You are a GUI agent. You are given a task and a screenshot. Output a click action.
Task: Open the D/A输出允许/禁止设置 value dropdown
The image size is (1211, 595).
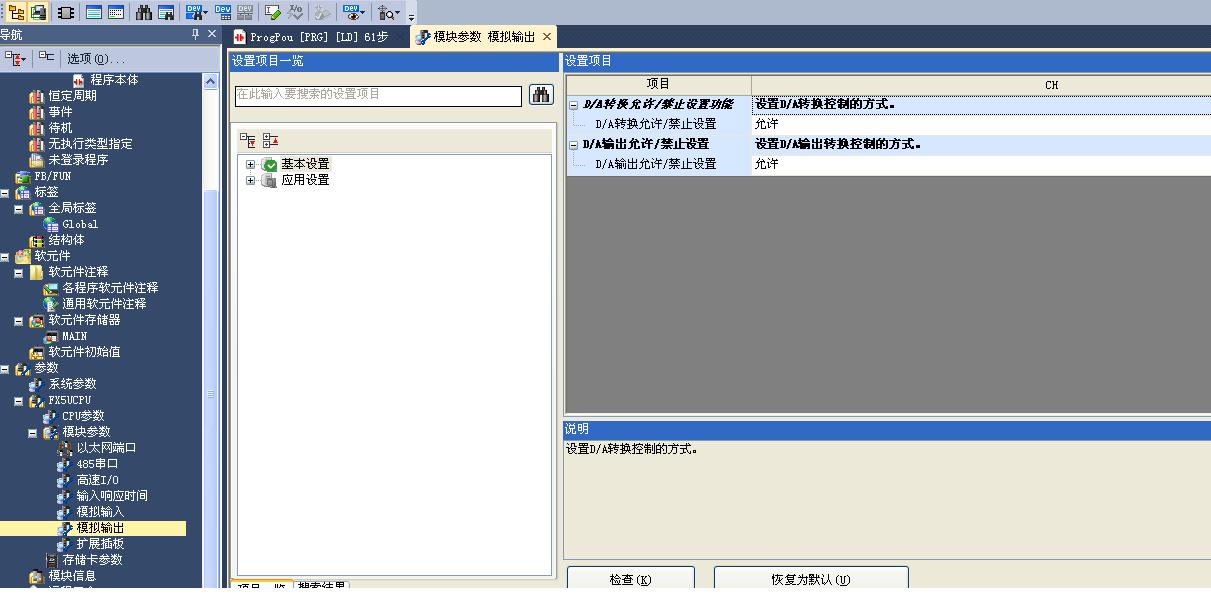coord(980,164)
